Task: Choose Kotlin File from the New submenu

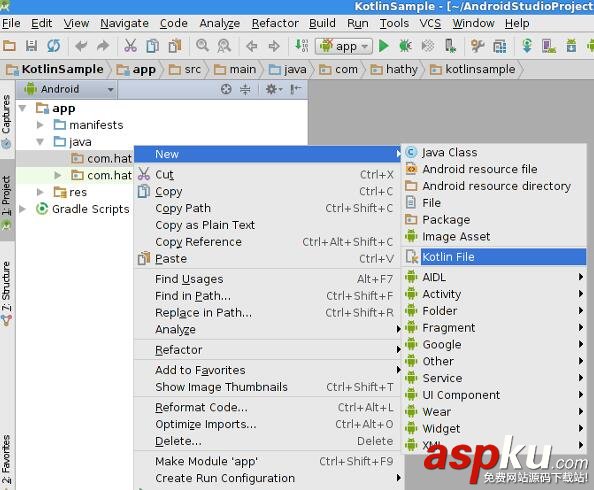Action: (x=495, y=257)
